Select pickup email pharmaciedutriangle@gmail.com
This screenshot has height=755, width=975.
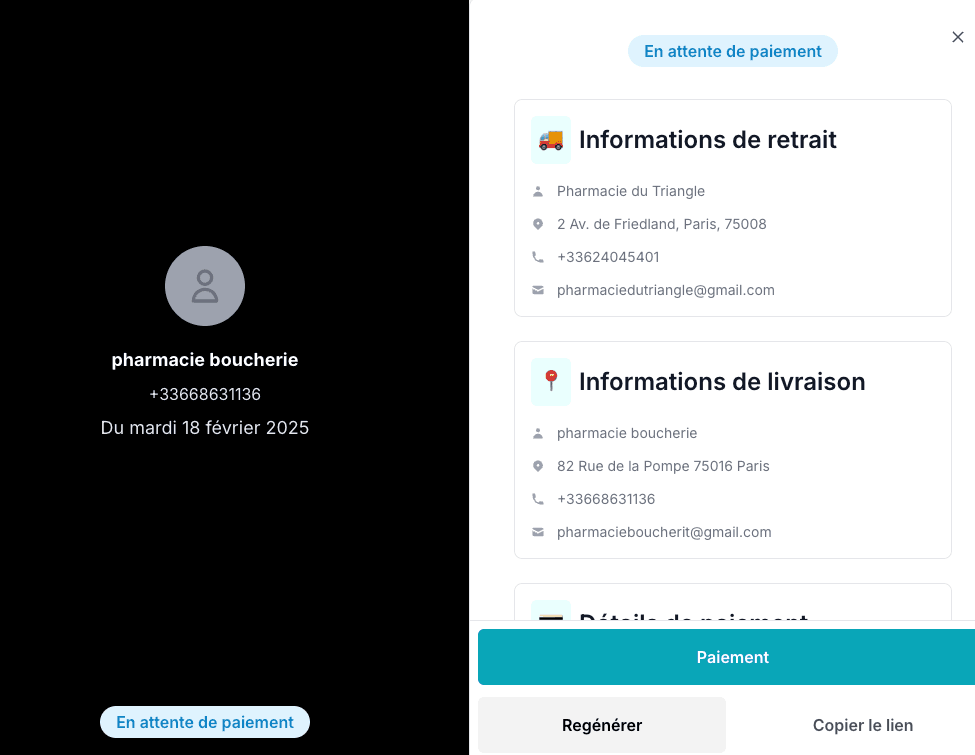coord(665,290)
